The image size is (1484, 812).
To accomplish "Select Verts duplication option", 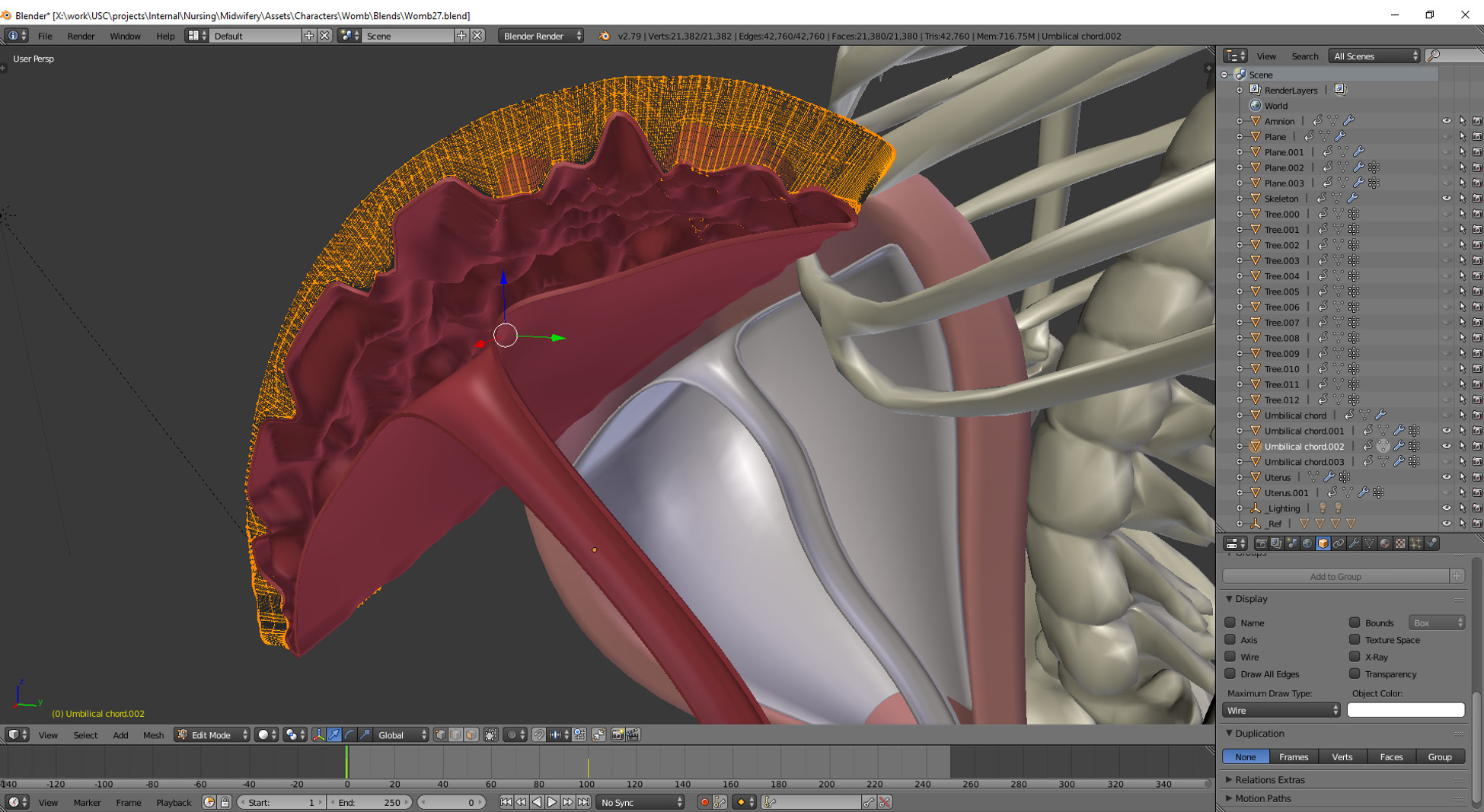I will (x=1342, y=757).
